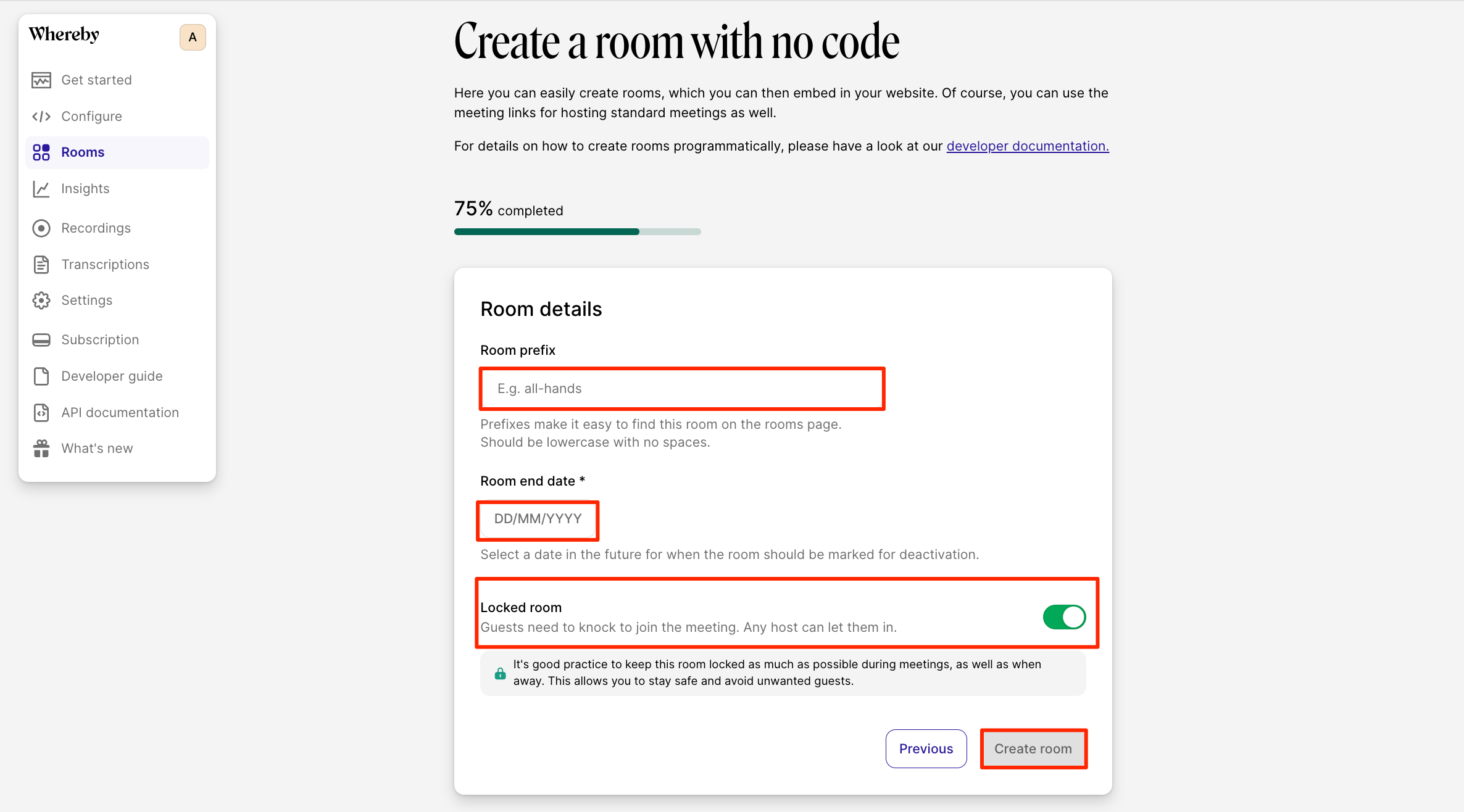Click the API documentation file icon
The height and width of the screenshot is (812, 1464).
pos(41,413)
